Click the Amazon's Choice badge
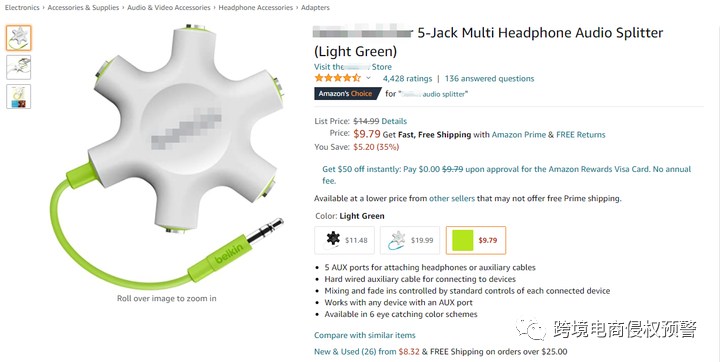Viewport: 720px width, 362px height. [348, 94]
